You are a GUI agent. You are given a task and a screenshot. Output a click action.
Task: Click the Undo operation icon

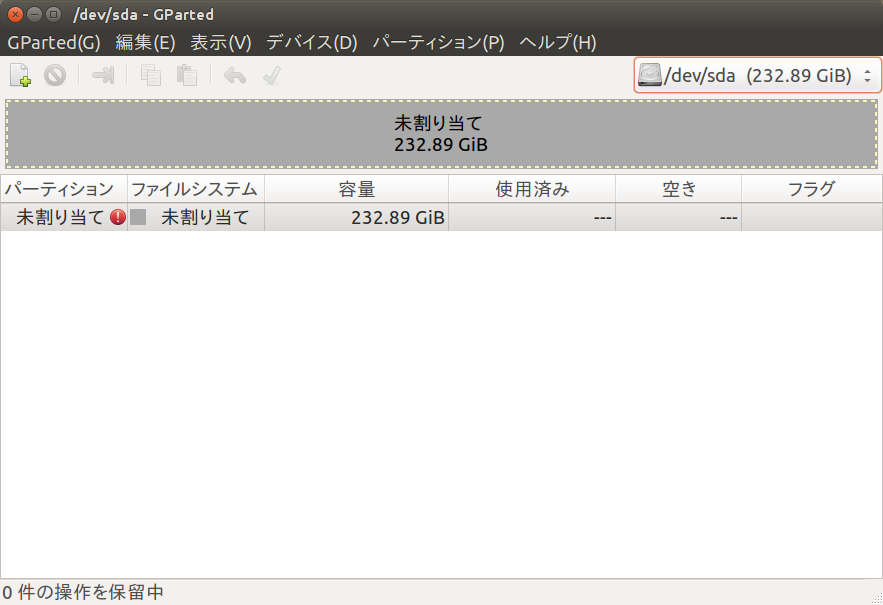[x=232, y=75]
